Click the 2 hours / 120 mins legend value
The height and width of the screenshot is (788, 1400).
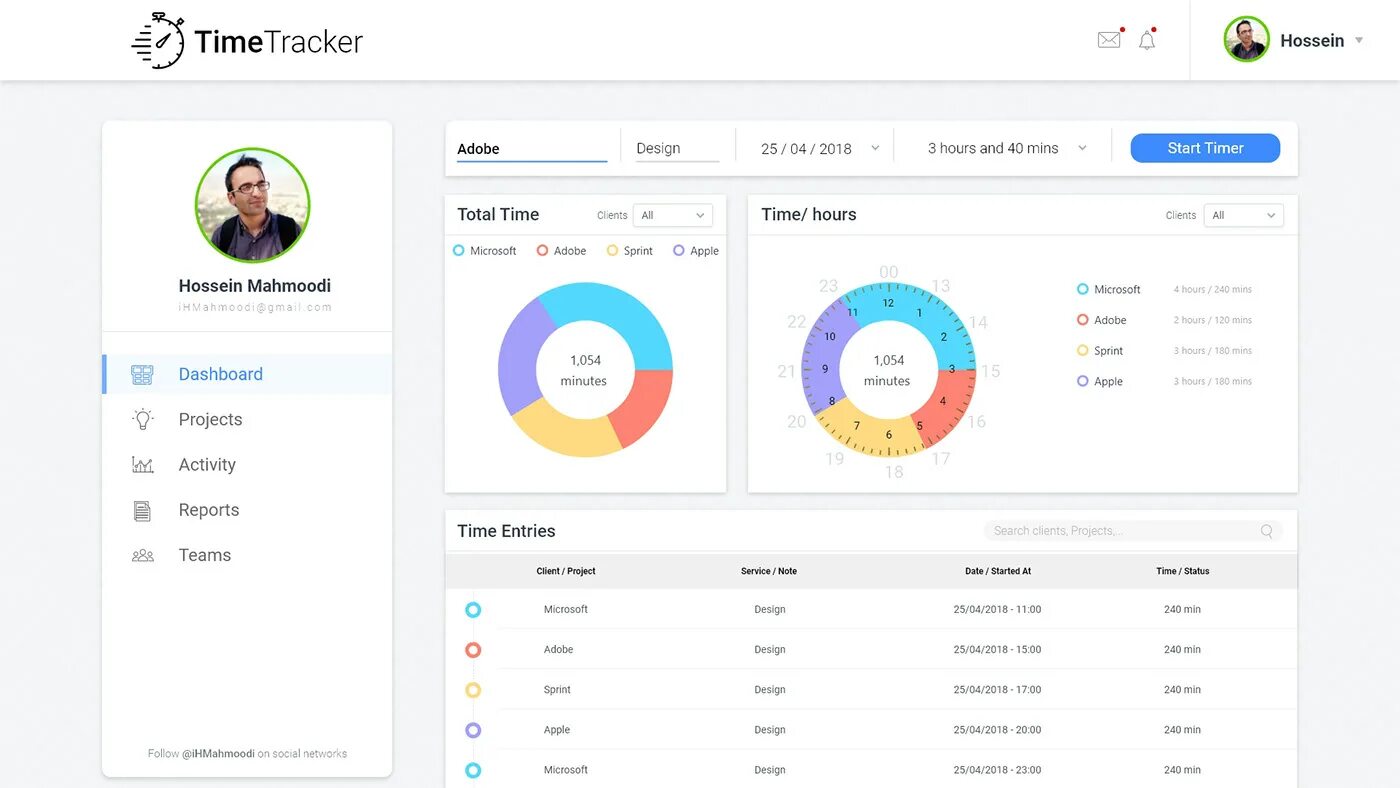1213,320
